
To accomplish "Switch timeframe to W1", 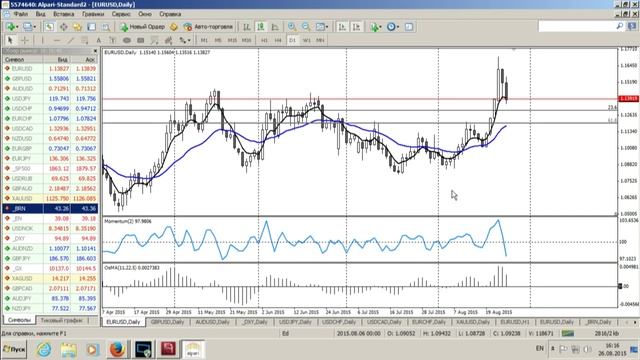I will tap(306, 40).
